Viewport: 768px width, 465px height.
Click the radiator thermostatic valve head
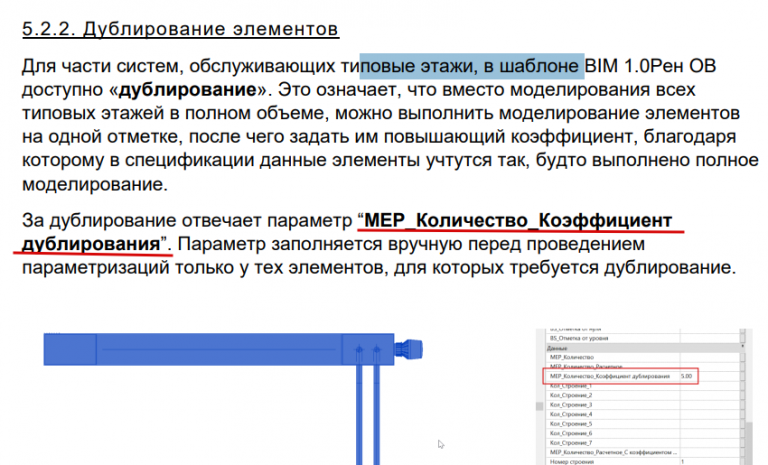pos(409,349)
